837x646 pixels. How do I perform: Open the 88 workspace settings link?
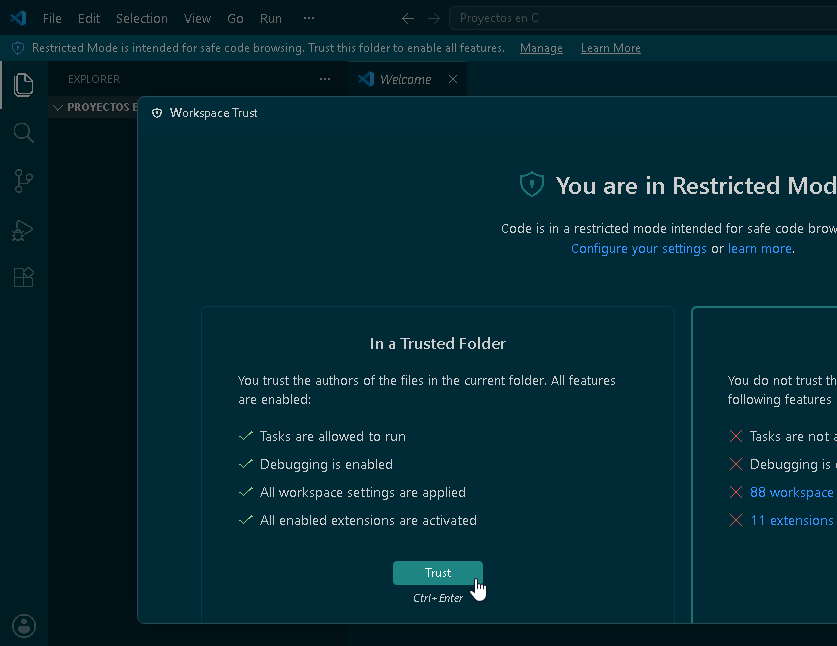792,492
